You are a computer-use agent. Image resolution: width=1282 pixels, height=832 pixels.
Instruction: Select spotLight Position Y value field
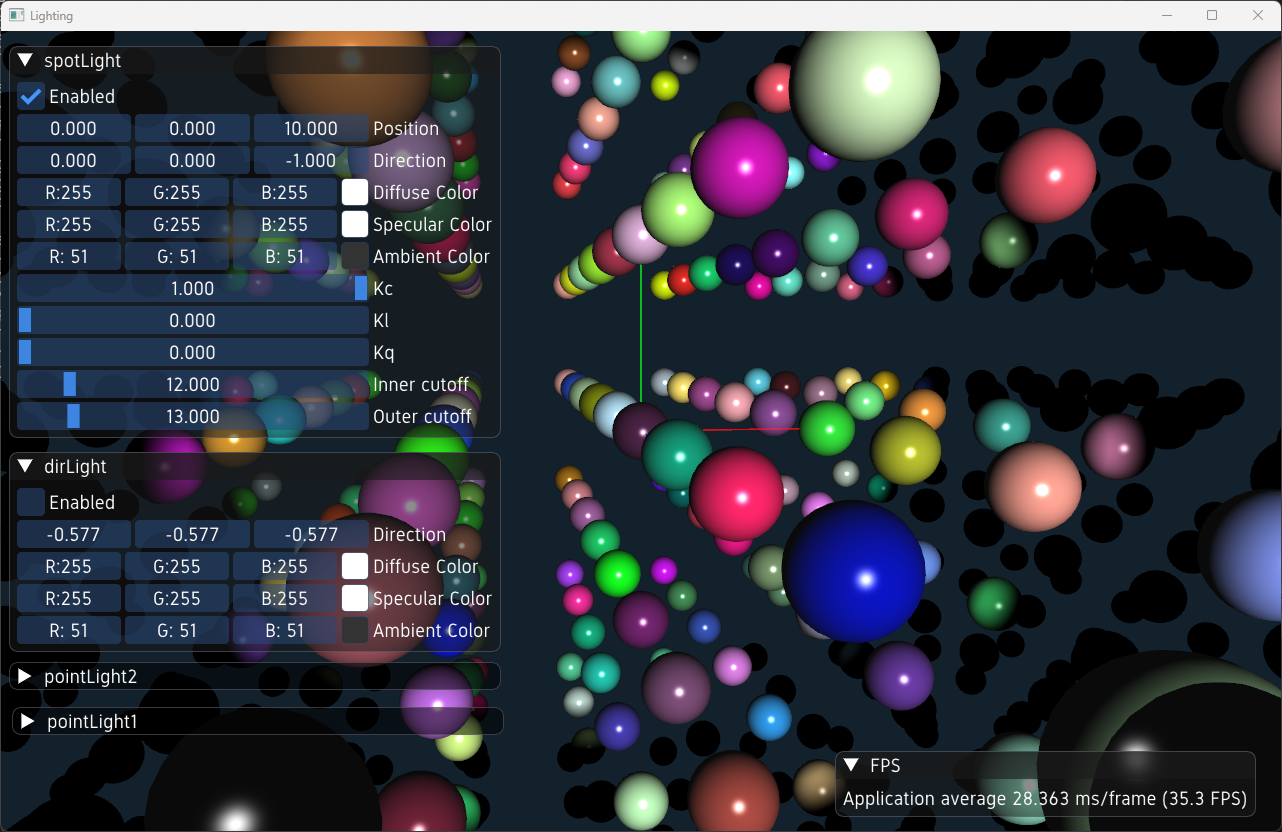coord(192,129)
